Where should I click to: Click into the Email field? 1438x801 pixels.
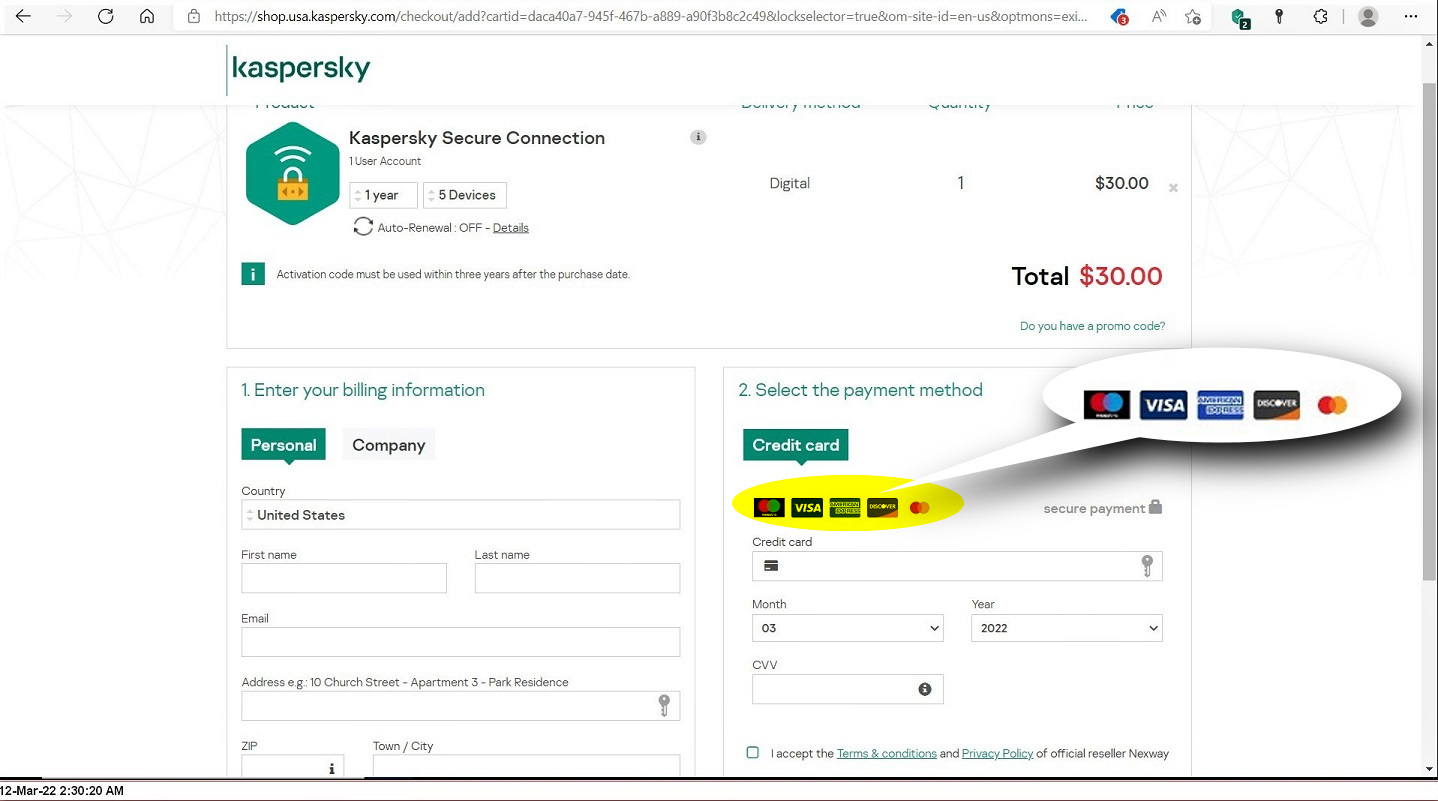click(461, 642)
